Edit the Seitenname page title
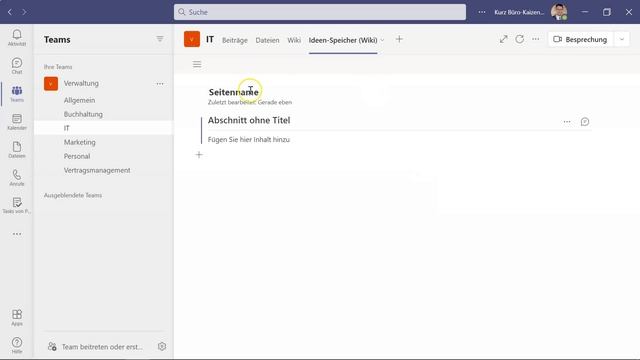Image resolution: width=640 pixels, height=360 pixels. 233,92
